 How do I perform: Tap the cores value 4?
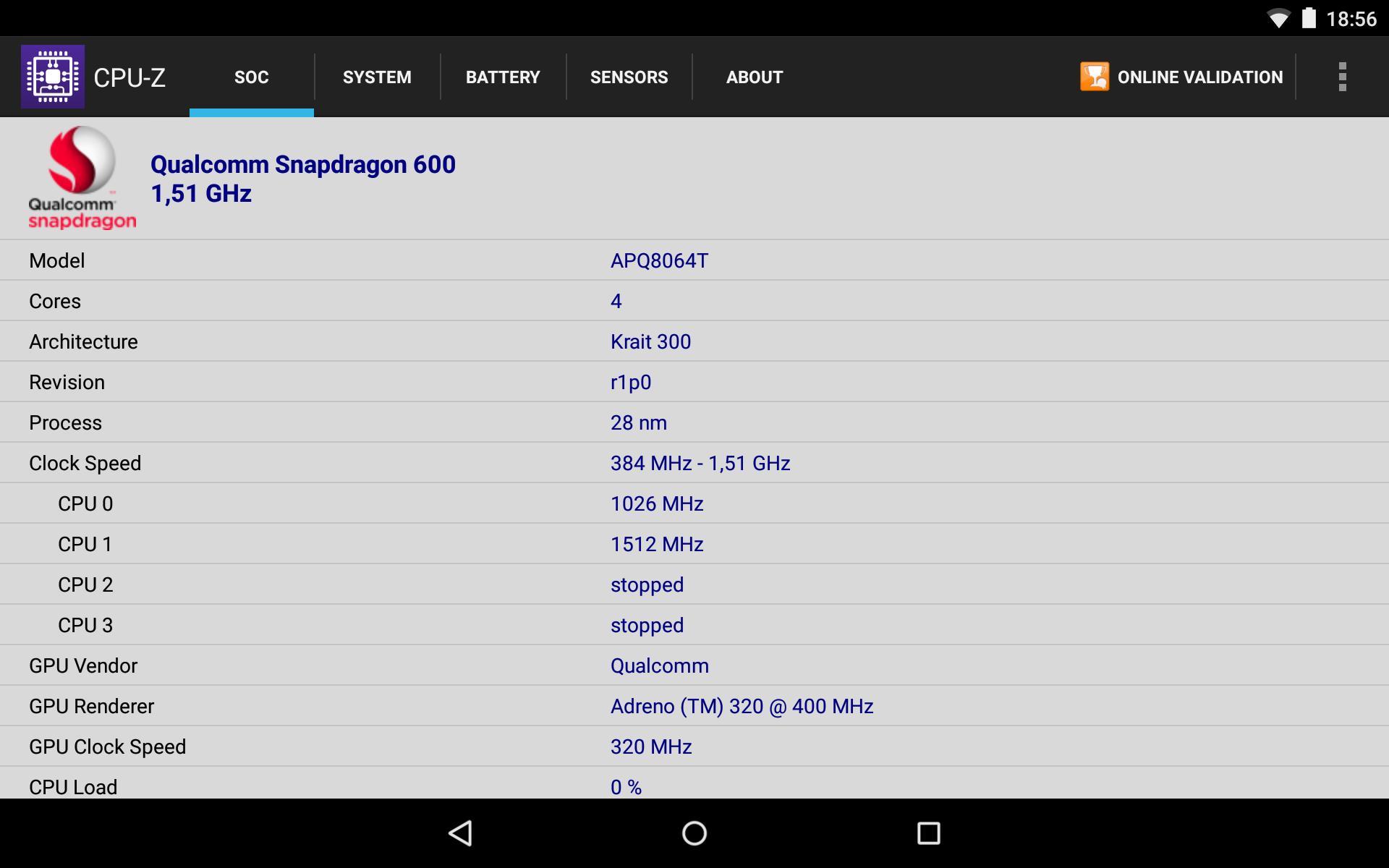coord(616,301)
